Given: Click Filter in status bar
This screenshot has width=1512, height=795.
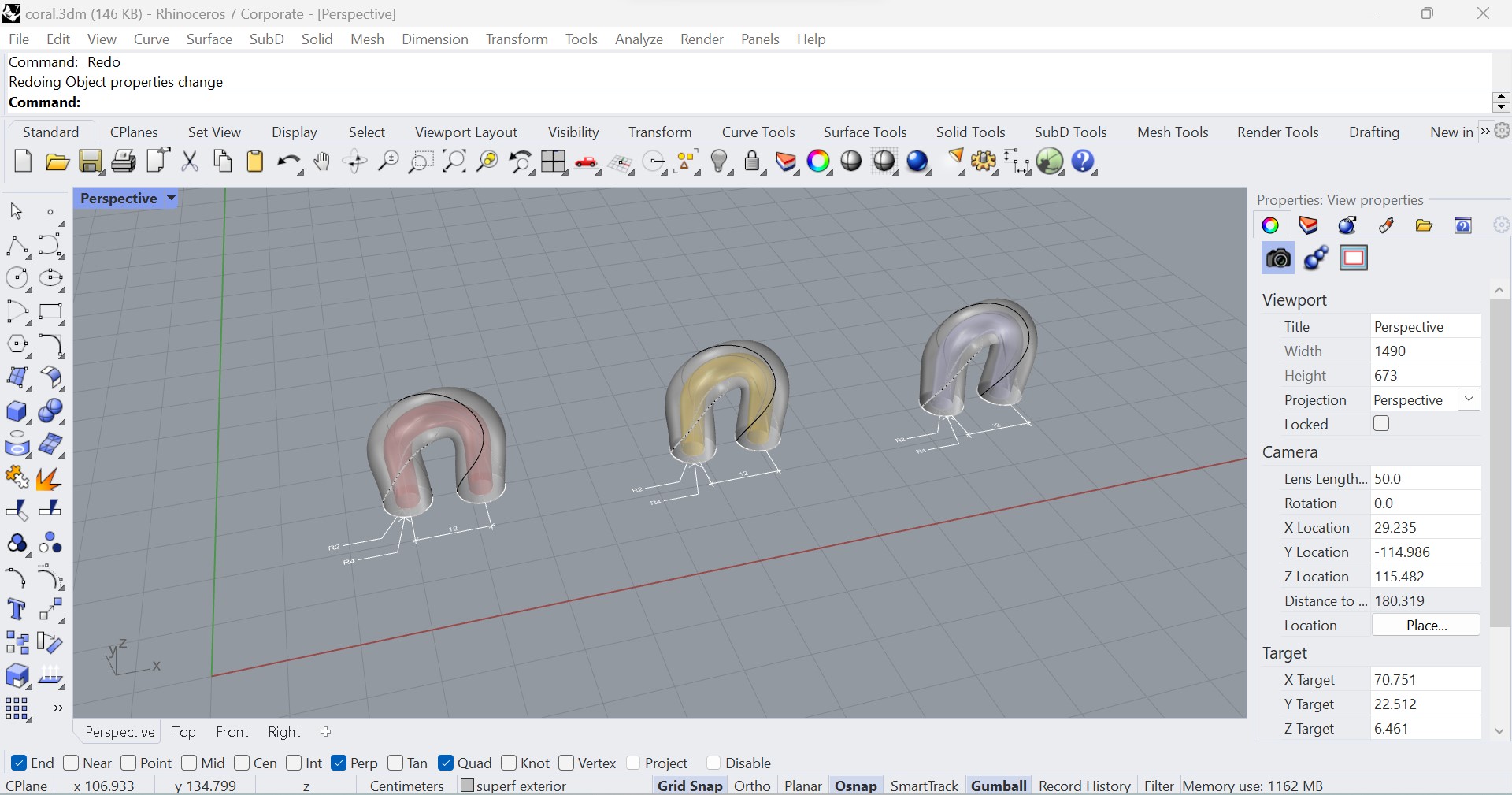Looking at the screenshot, I should click(1159, 786).
